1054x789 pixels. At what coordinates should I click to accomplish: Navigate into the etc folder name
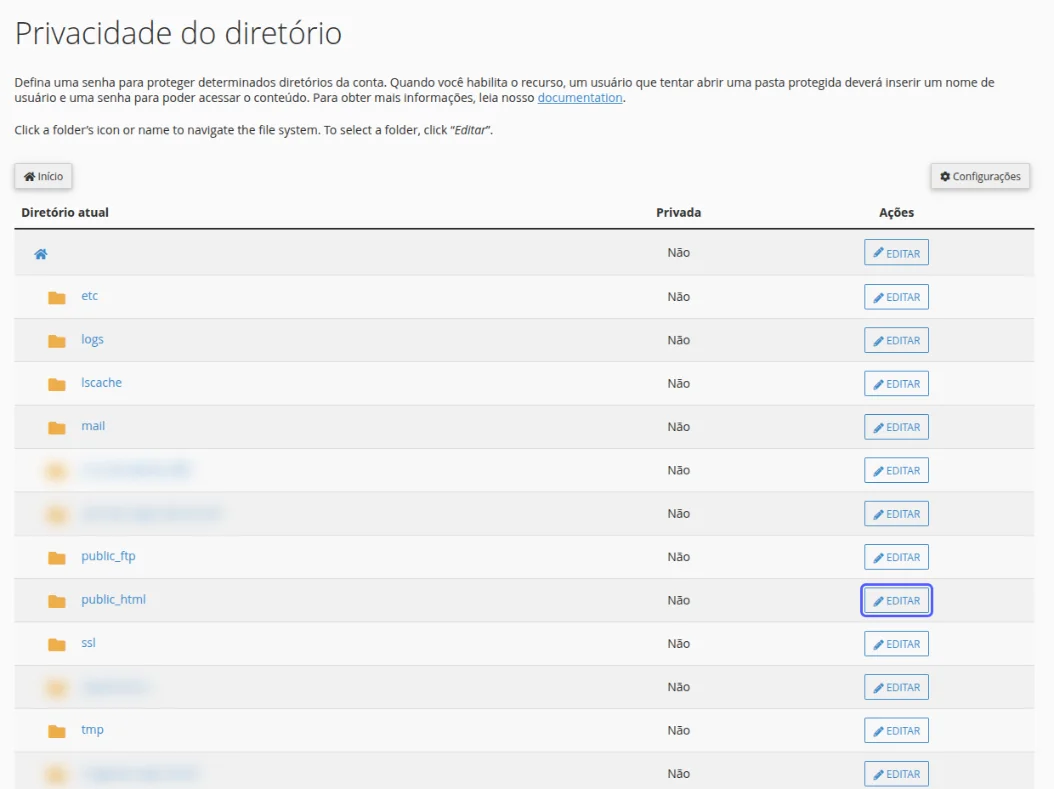coord(89,296)
